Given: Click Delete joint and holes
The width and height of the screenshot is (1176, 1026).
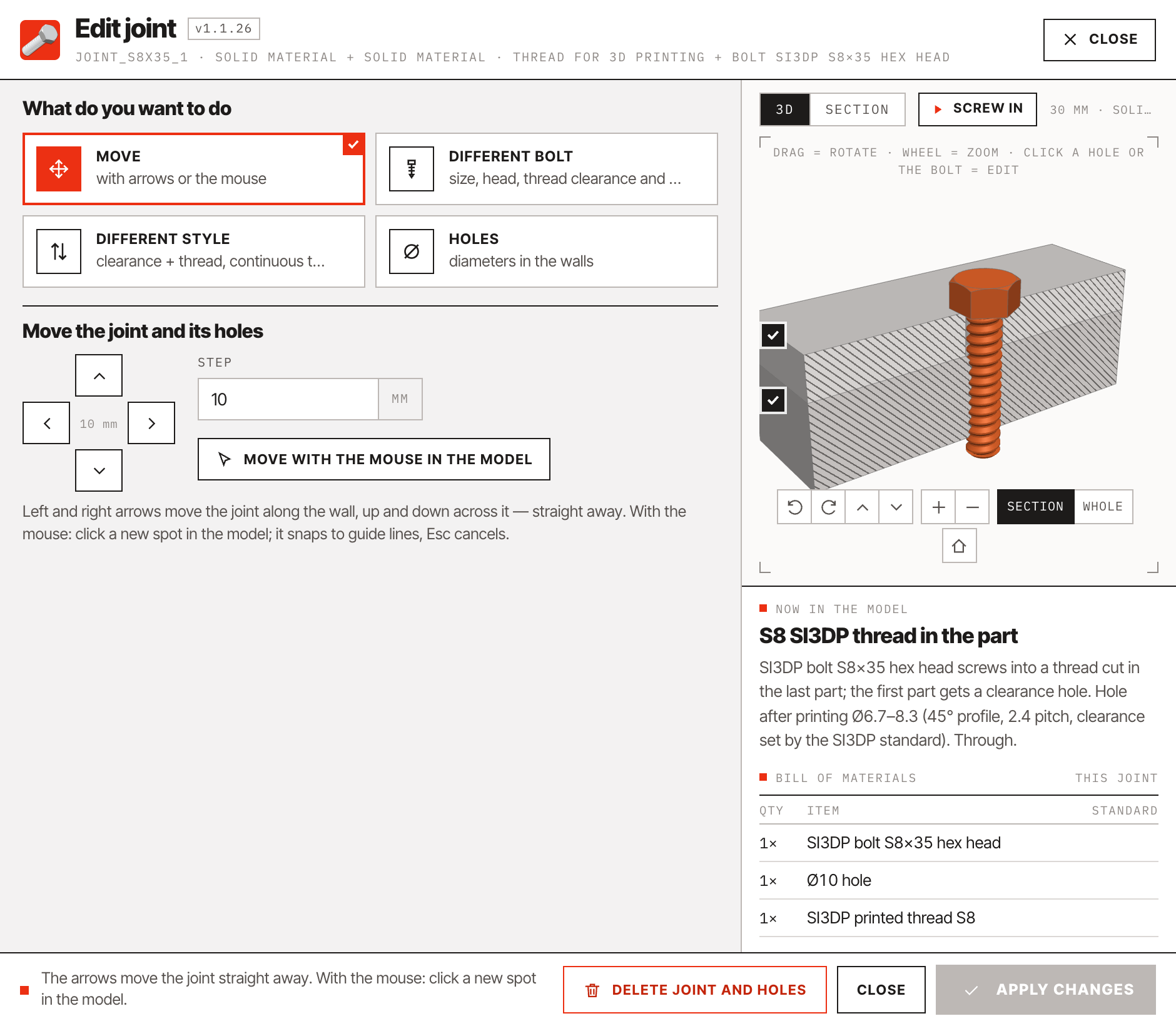Looking at the screenshot, I should 694,990.
